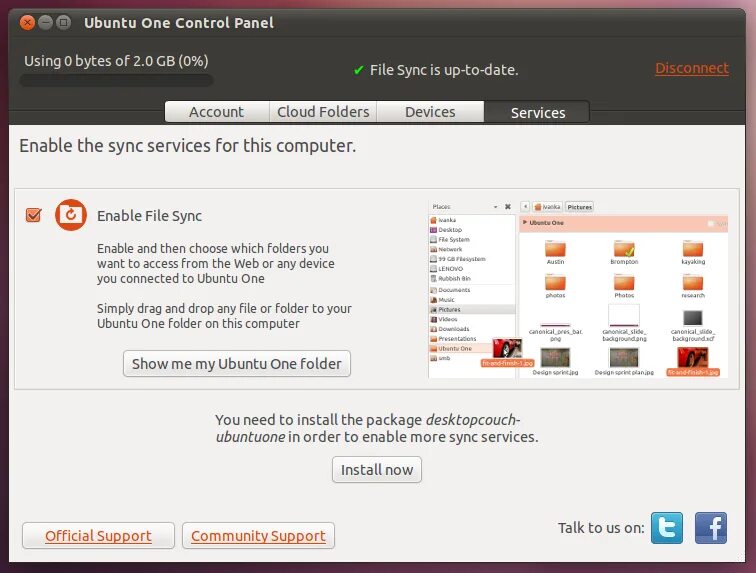Open the Account tab
The height and width of the screenshot is (573, 756).
[x=217, y=112]
